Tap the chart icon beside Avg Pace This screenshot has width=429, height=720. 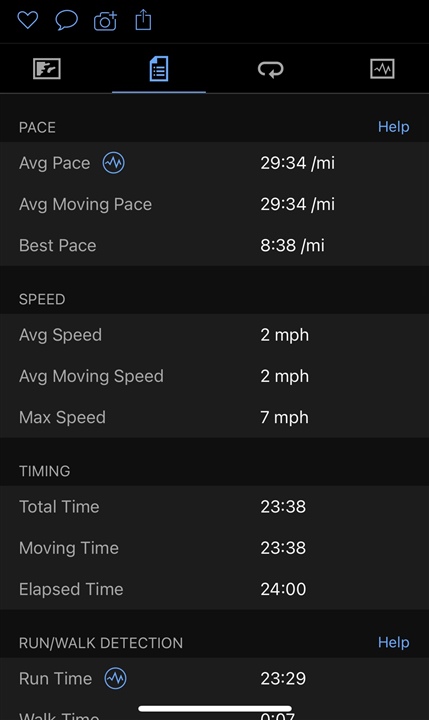[x=113, y=163]
